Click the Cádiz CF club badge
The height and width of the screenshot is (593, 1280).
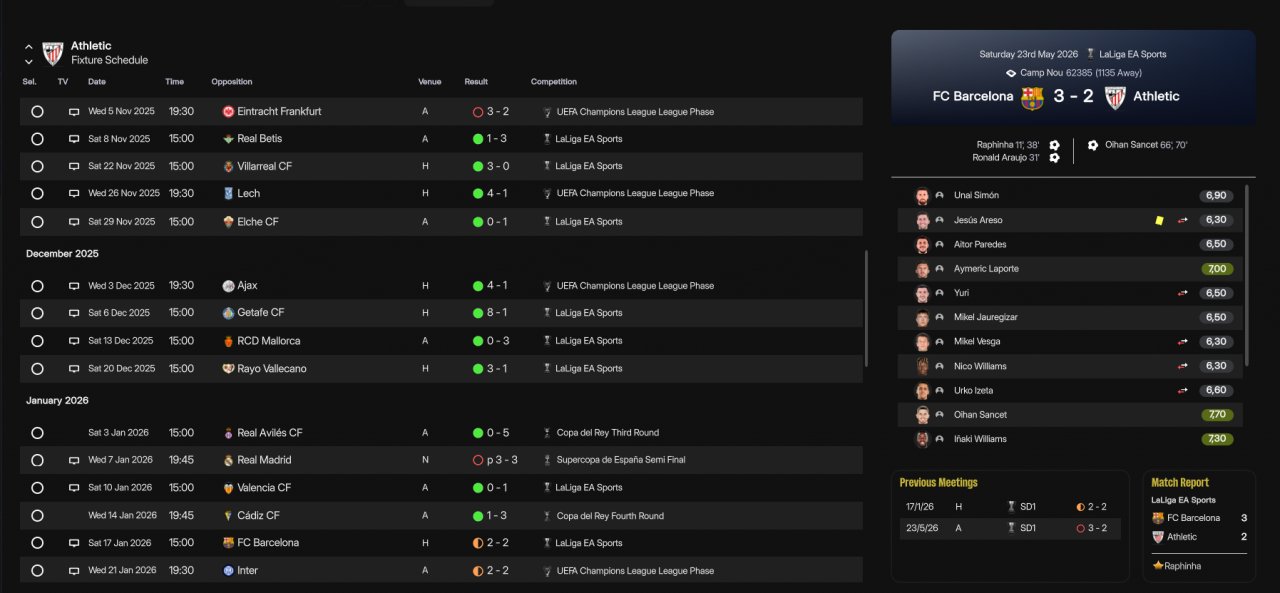(228, 516)
